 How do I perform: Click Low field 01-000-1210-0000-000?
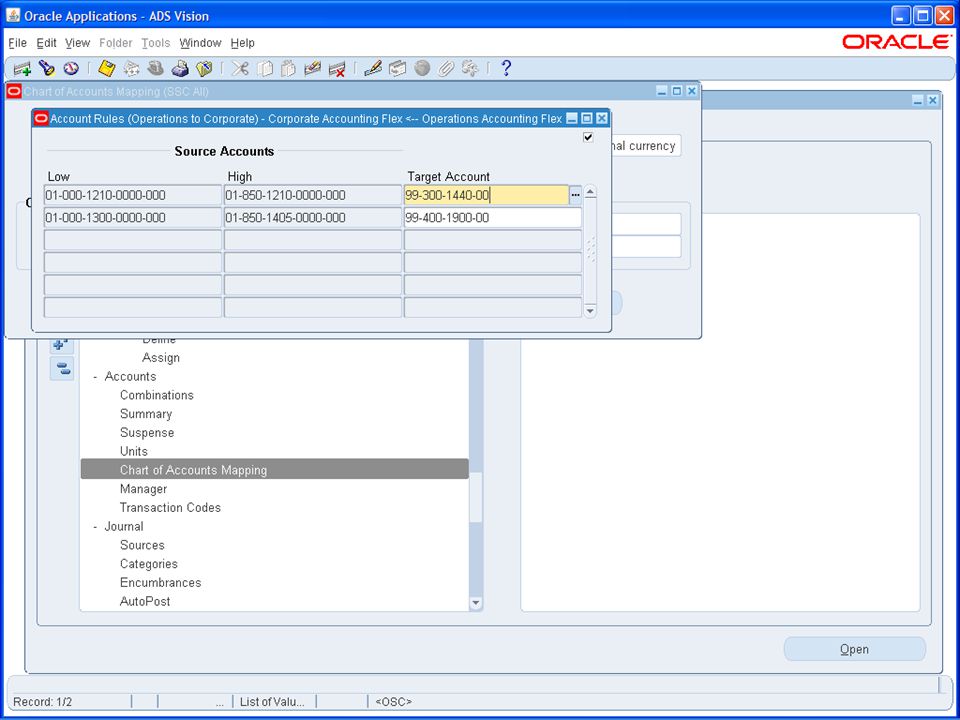pos(133,195)
